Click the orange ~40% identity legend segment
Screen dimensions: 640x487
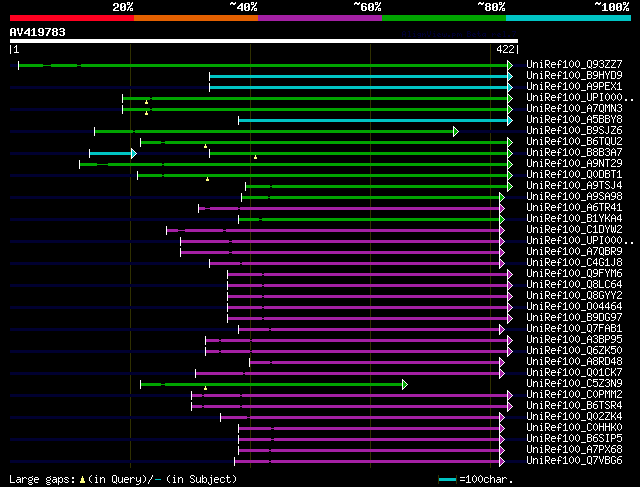point(196,18)
